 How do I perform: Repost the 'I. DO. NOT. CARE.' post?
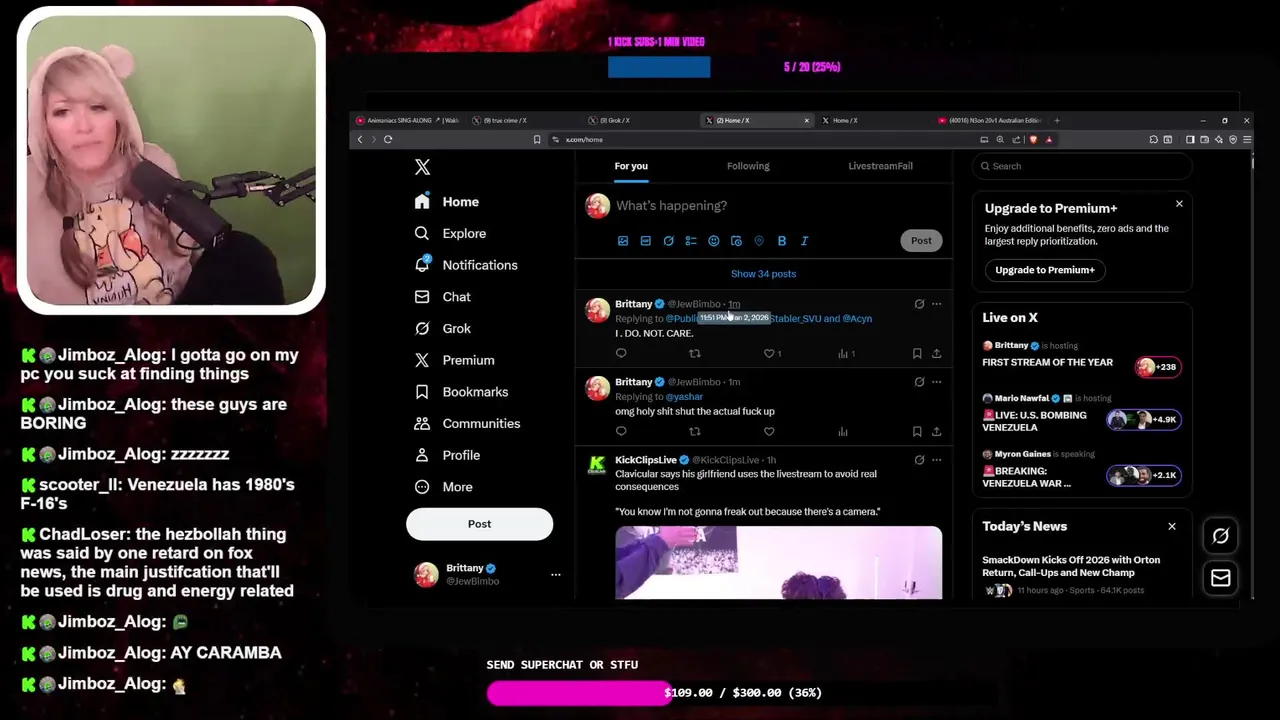tap(695, 353)
